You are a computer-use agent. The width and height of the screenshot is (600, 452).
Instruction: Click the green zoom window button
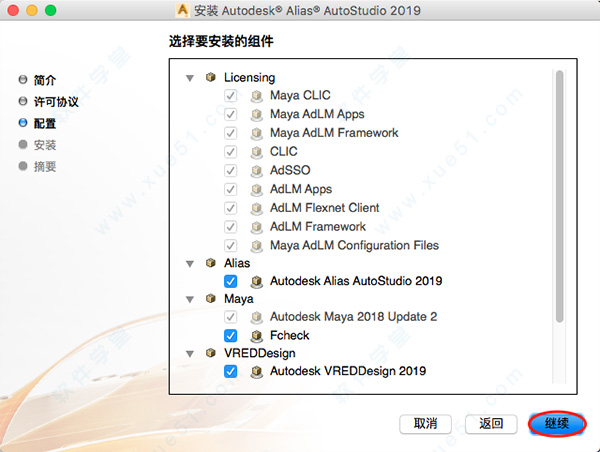pyautogui.click(x=51, y=10)
